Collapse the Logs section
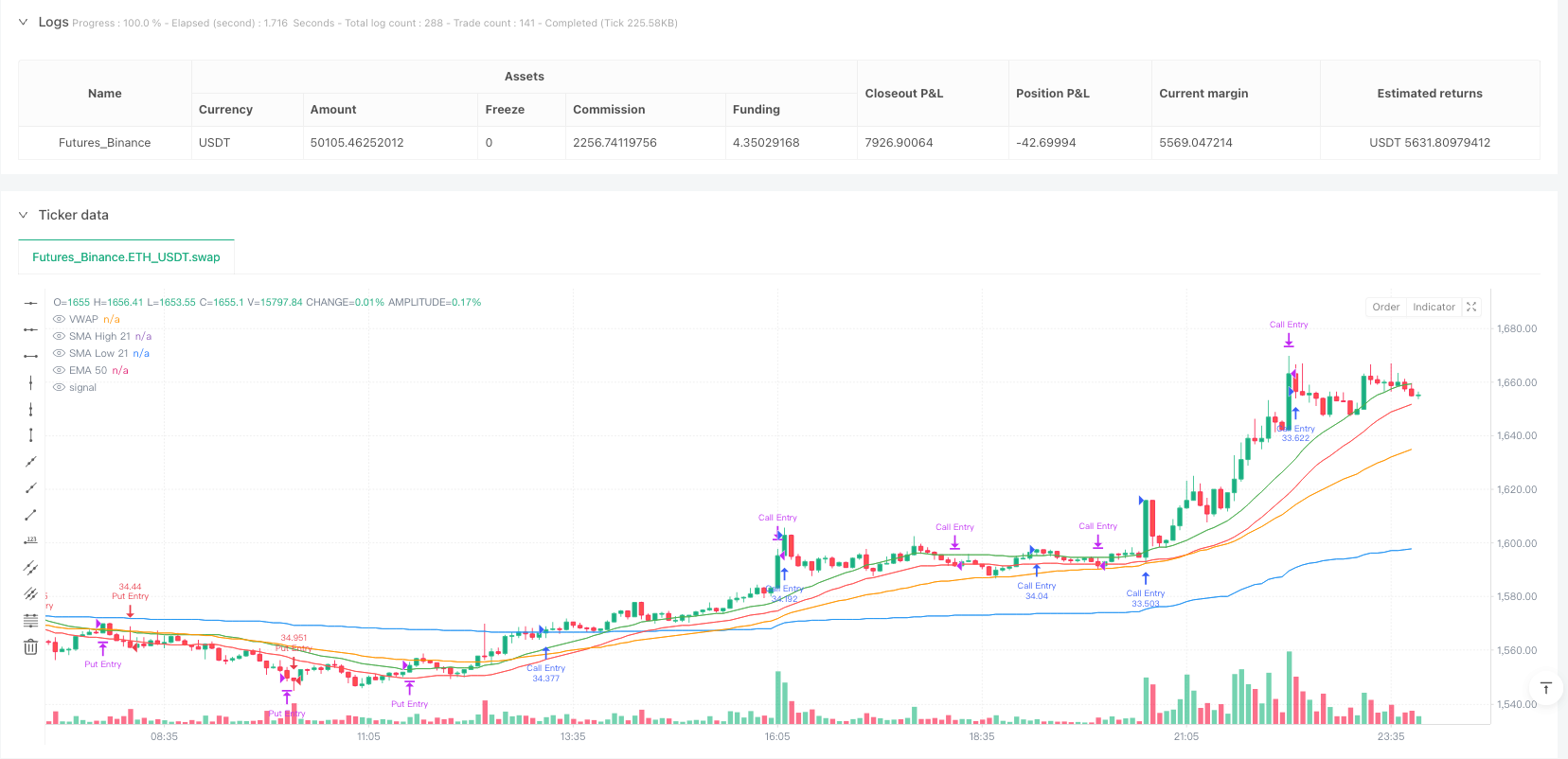Viewport: 1568px width, 759px height. click(x=24, y=22)
